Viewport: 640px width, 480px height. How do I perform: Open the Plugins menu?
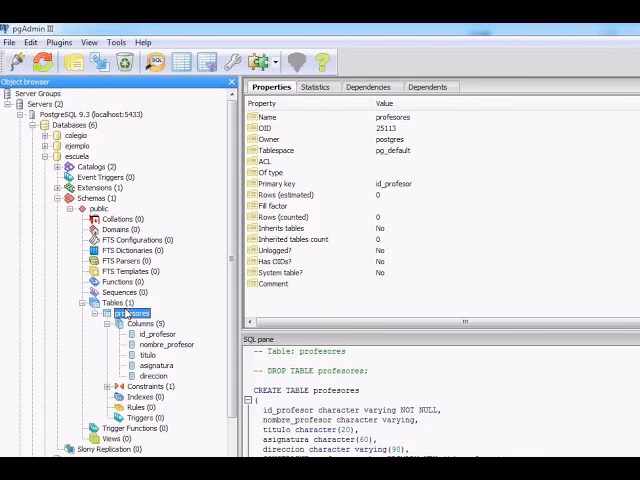pos(59,42)
